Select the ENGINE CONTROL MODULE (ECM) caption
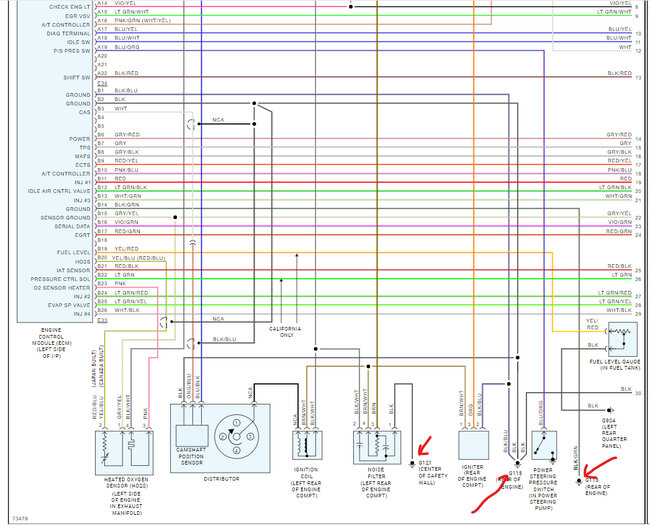This screenshot has width=650, height=526. point(51,343)
